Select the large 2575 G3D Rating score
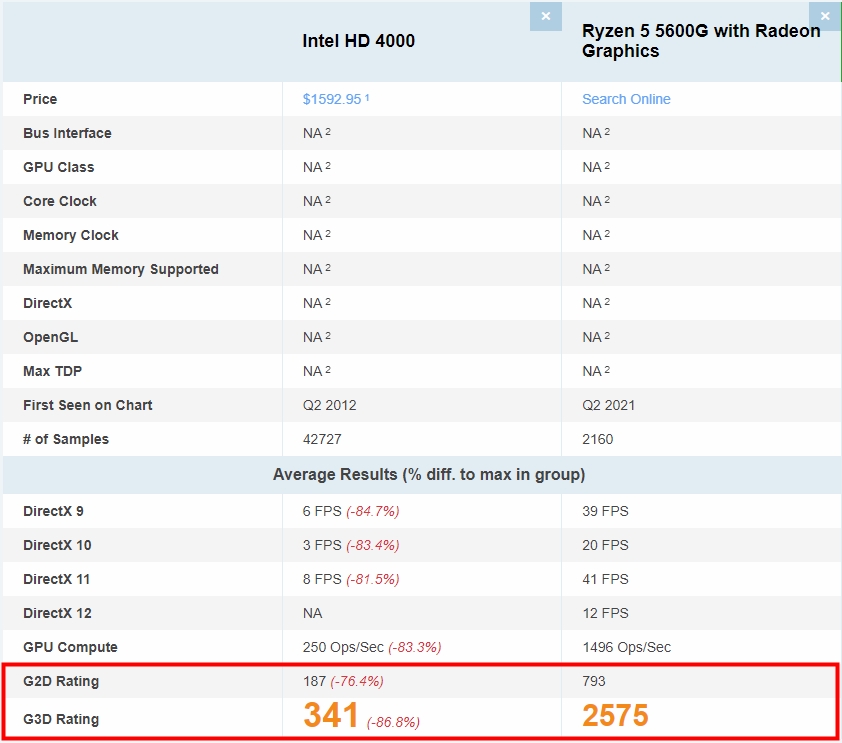The width and height of the screenshot is (842, 743). point(615,715)
